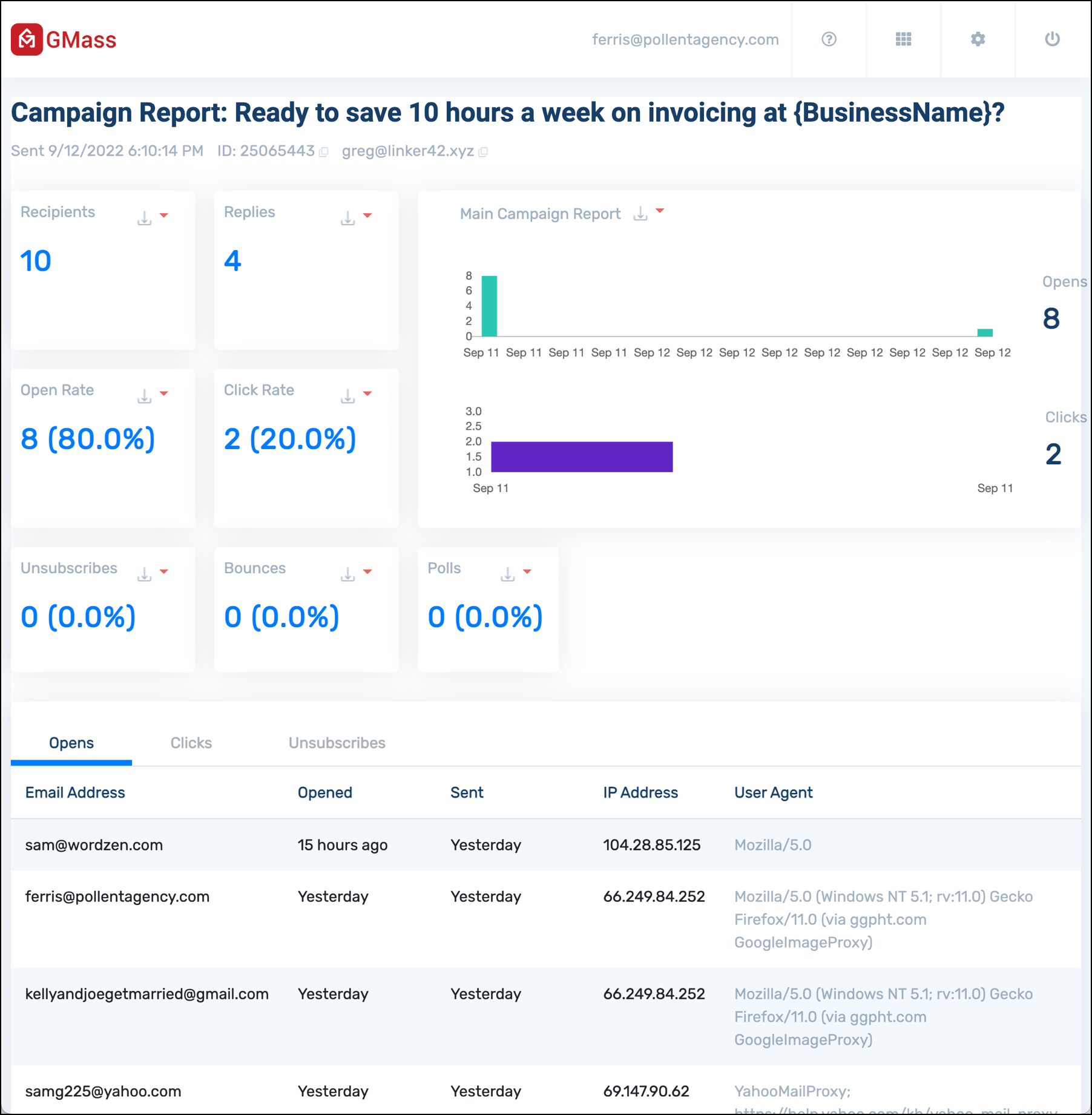Viewport: 1092px width, 1115px height.
Task: Click the IP Address column header
Action: (x=640, y=792)
